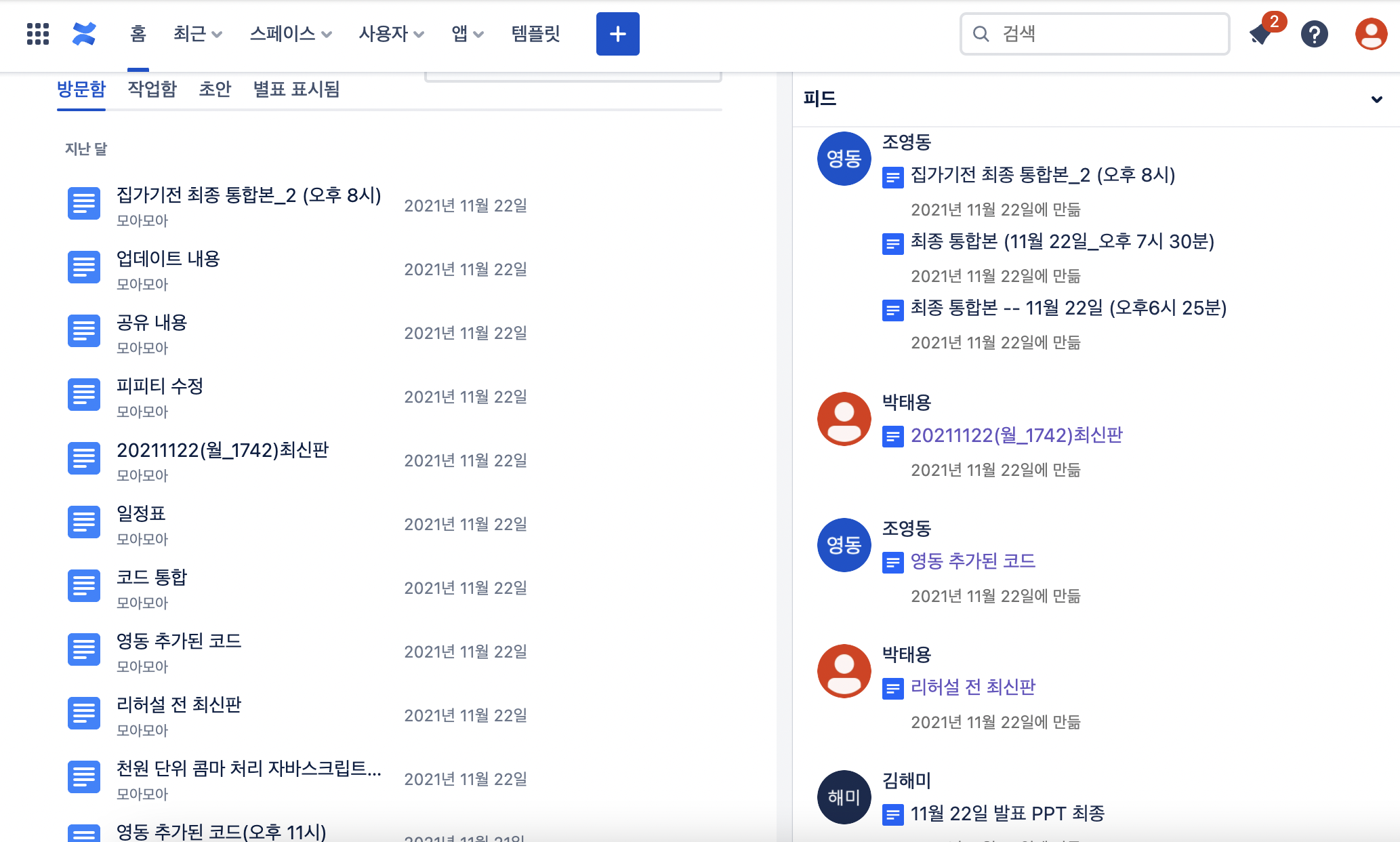
Task: Open the user profile avatar menu
Action: [1371, 34]
